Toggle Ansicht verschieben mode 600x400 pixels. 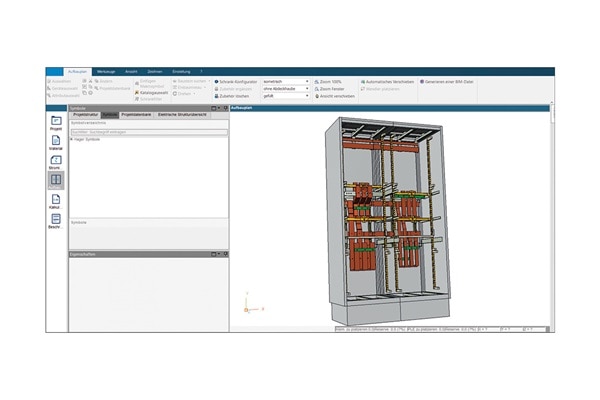click(336, 96)
